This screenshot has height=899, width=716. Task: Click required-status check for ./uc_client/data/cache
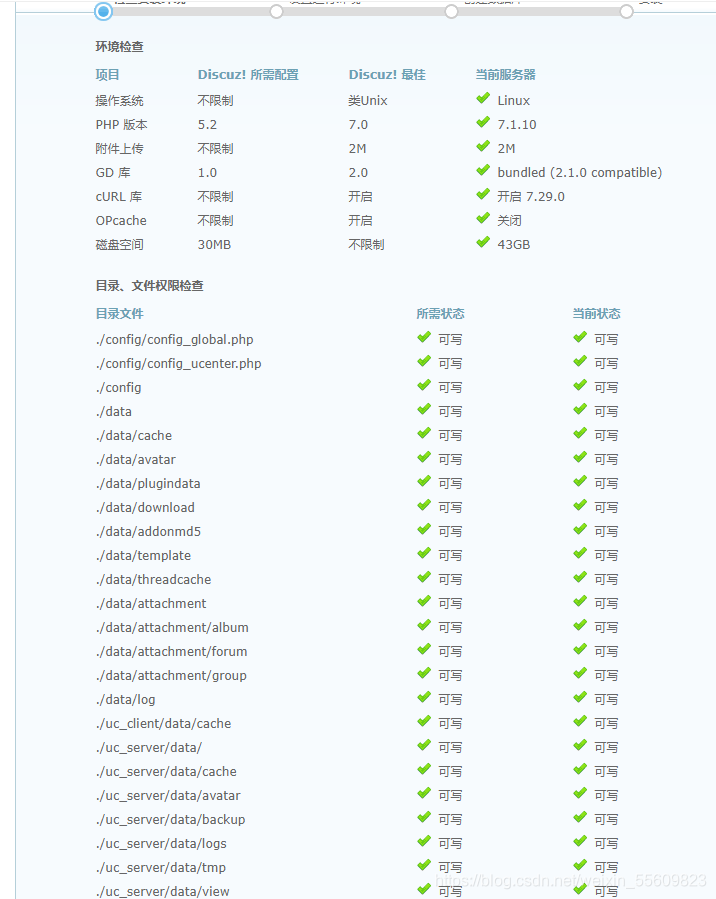(424, 722)
